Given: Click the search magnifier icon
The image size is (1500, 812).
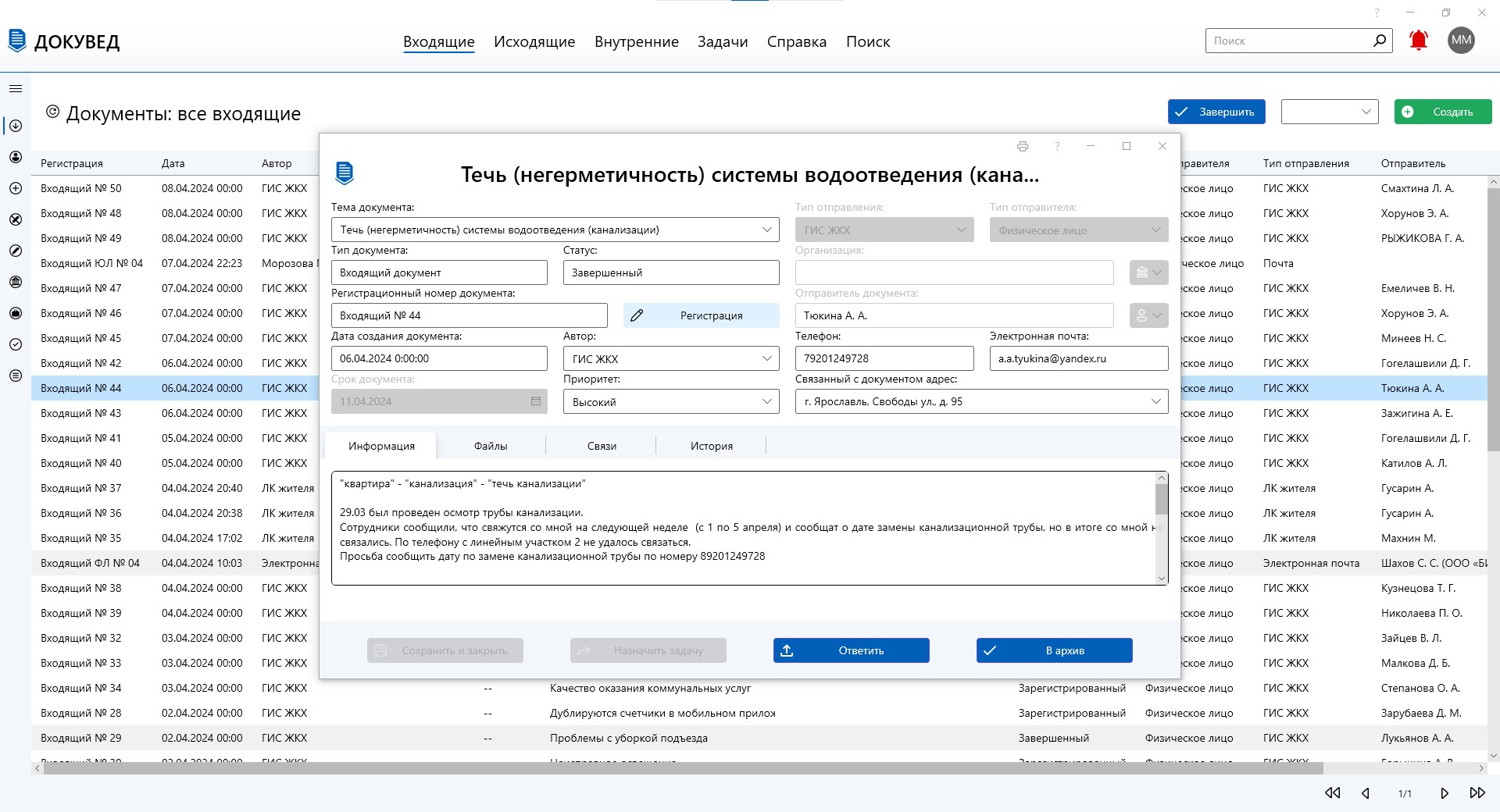Looking at the screenshot, I should (x=1380, y=41).
